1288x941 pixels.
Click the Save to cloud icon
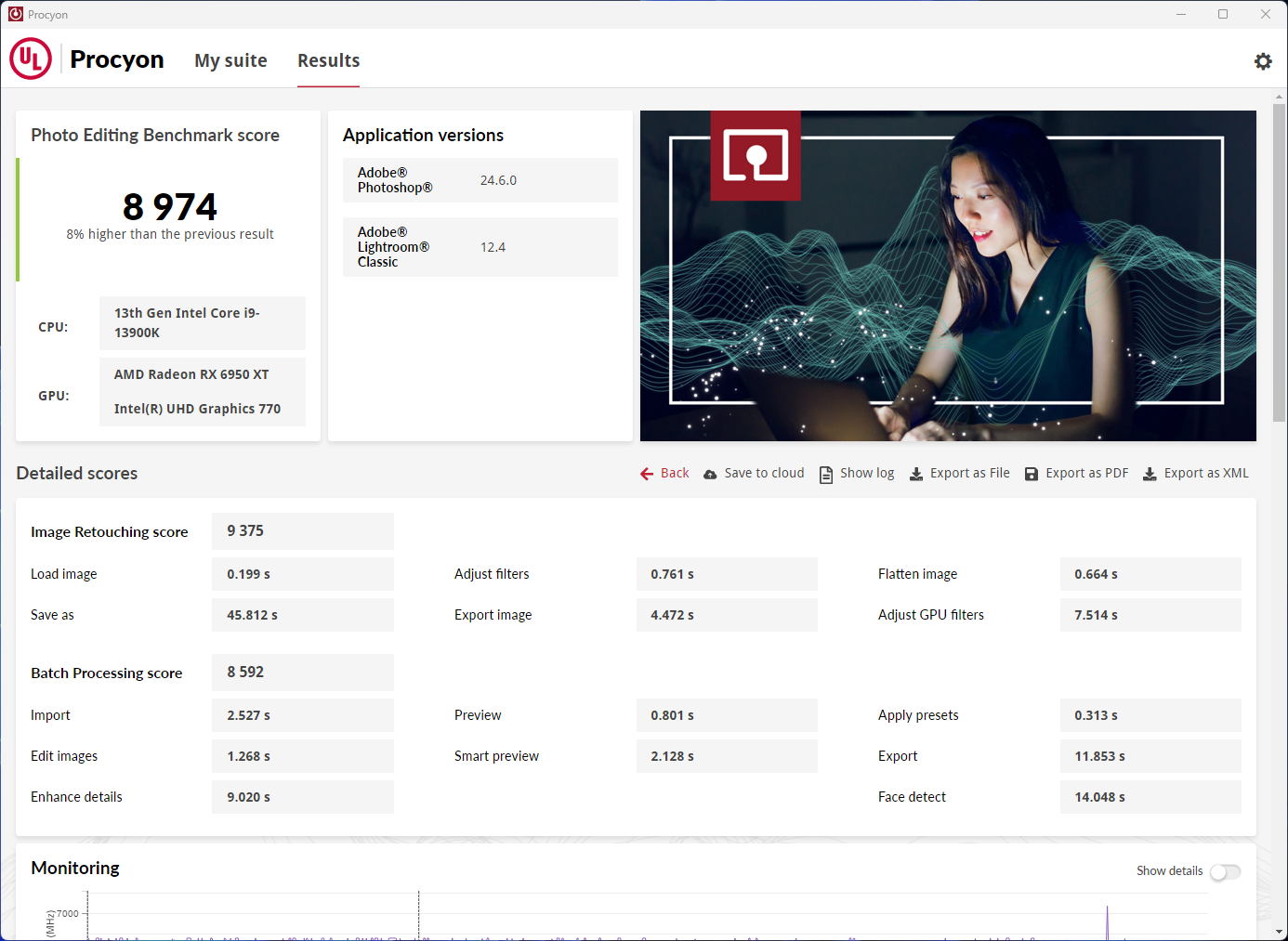(710, 474)
